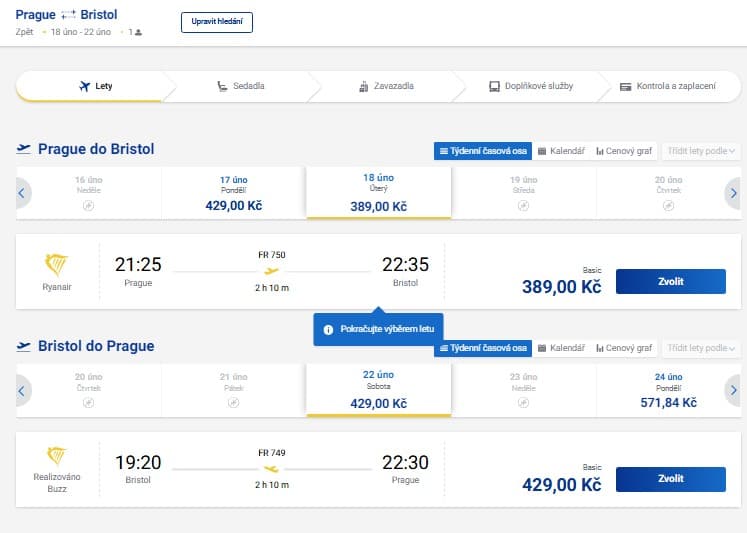Click the passenger icon in the search summary
The image size is (747, 533).
tap(138, 32)
